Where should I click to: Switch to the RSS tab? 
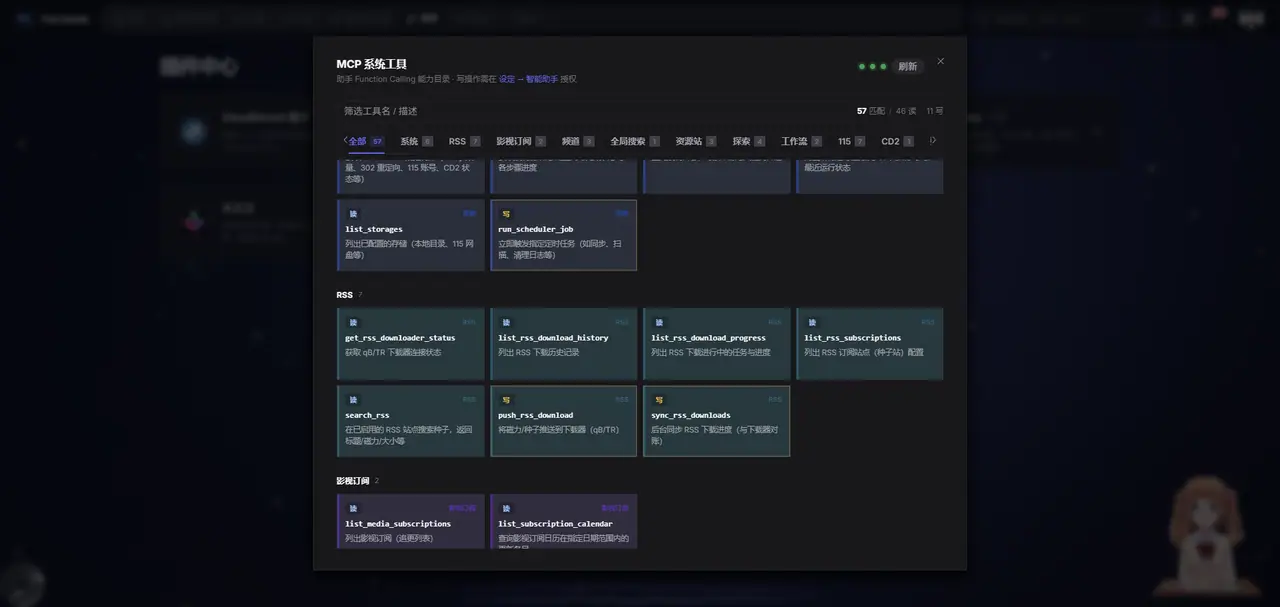pyautogui.click(x=465, y=141)
